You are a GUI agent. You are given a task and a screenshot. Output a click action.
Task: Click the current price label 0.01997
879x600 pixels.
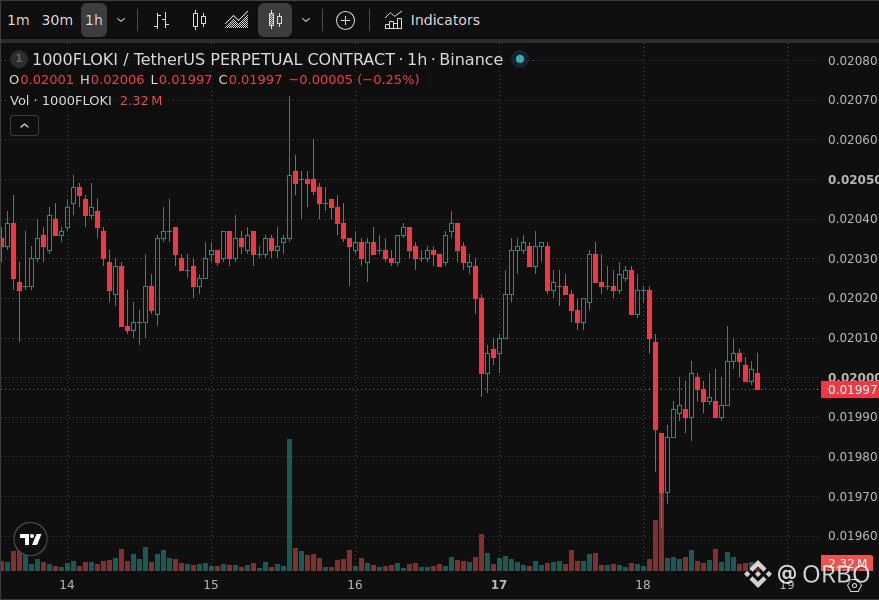point(850,390)
